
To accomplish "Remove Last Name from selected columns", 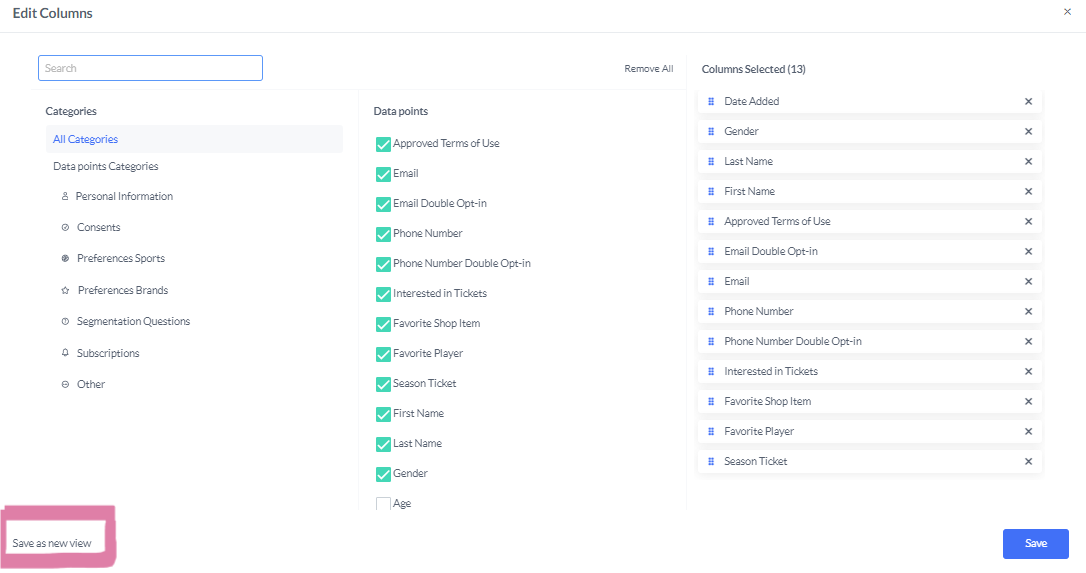I will click(1028, 162).
